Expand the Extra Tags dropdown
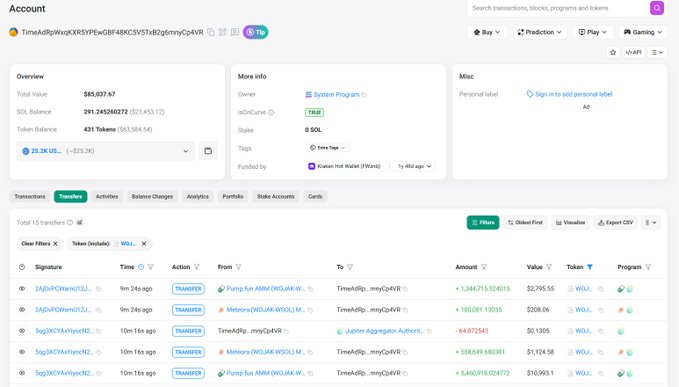Image resolution: width=679 pixels, height=387 pixels. point(328,148)
